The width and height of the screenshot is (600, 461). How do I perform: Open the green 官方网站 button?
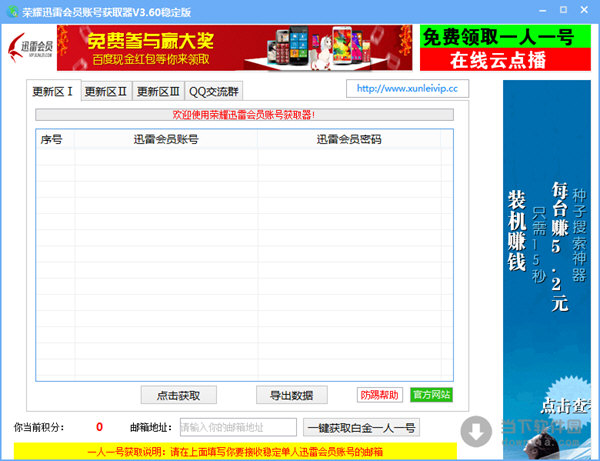click(x=431, y=395)
